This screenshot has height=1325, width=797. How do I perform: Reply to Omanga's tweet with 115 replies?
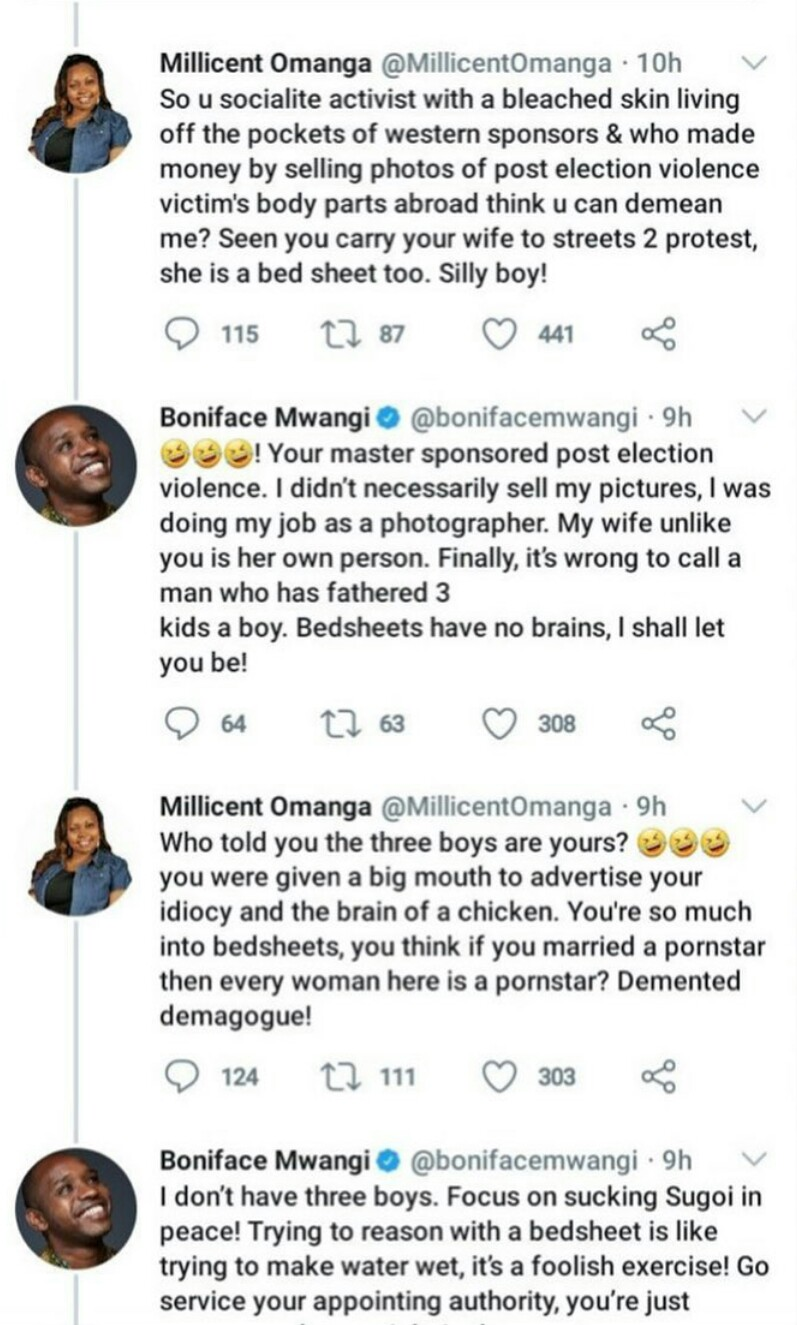181,334
